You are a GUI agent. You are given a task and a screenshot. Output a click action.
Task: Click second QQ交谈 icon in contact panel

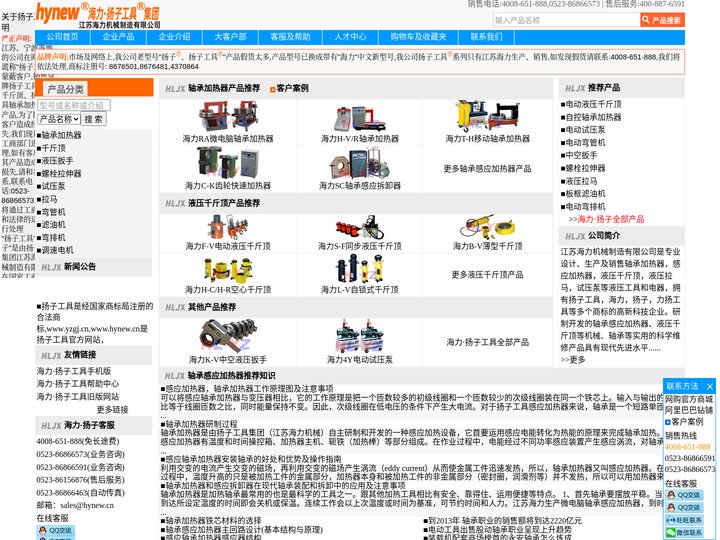684,507
